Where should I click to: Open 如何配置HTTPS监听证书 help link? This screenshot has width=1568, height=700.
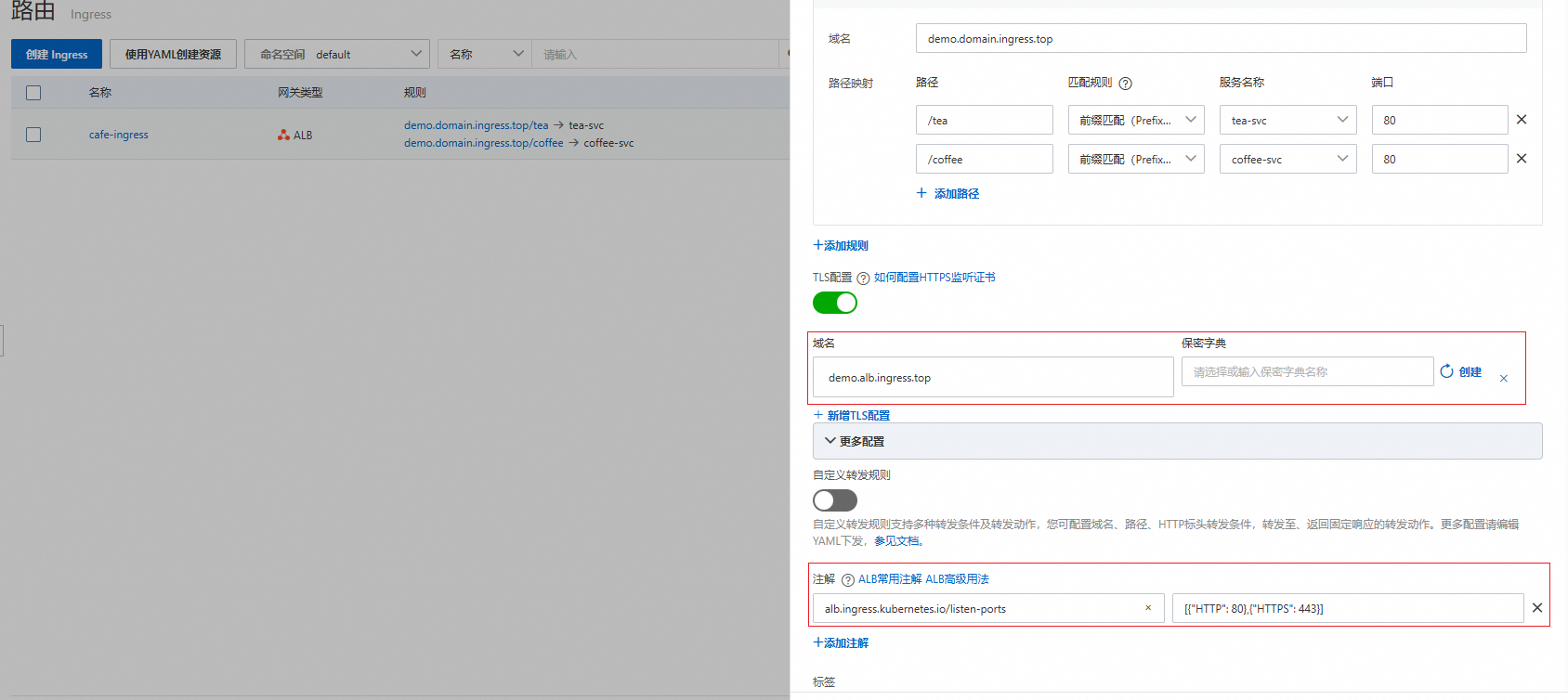point(934,278)
